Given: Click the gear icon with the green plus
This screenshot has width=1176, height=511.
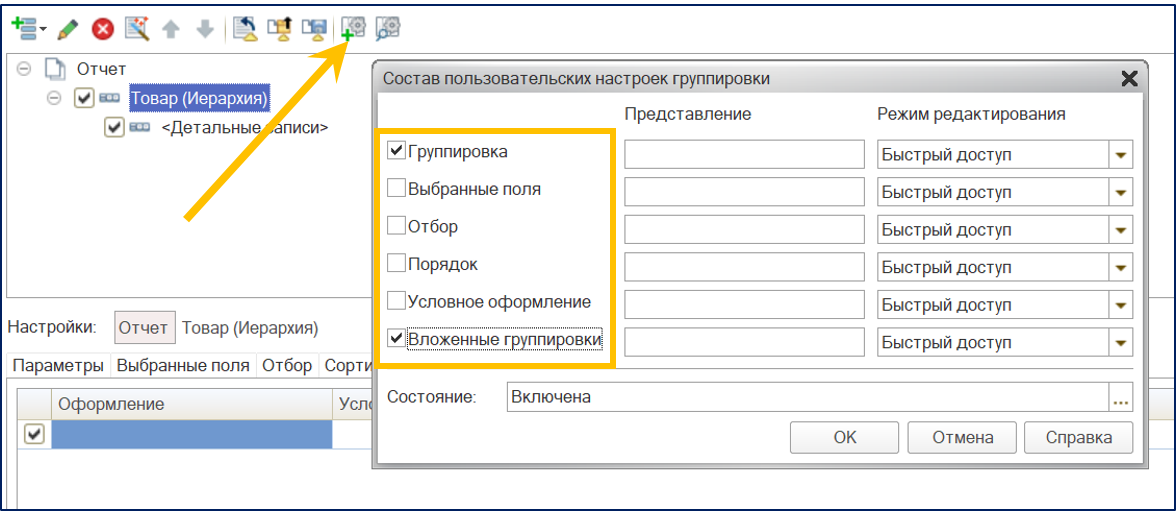Looking at the screenshot, I should click(x=352, y=28).
